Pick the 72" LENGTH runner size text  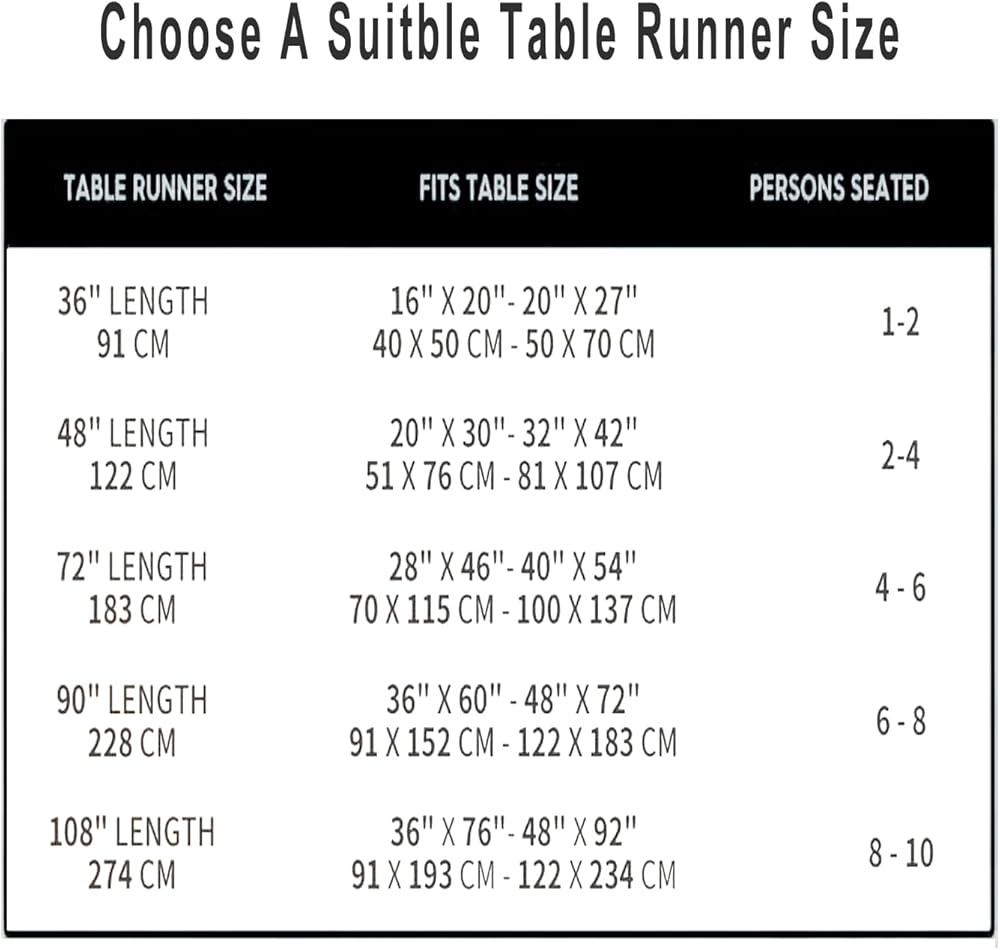tap(132, 567)
